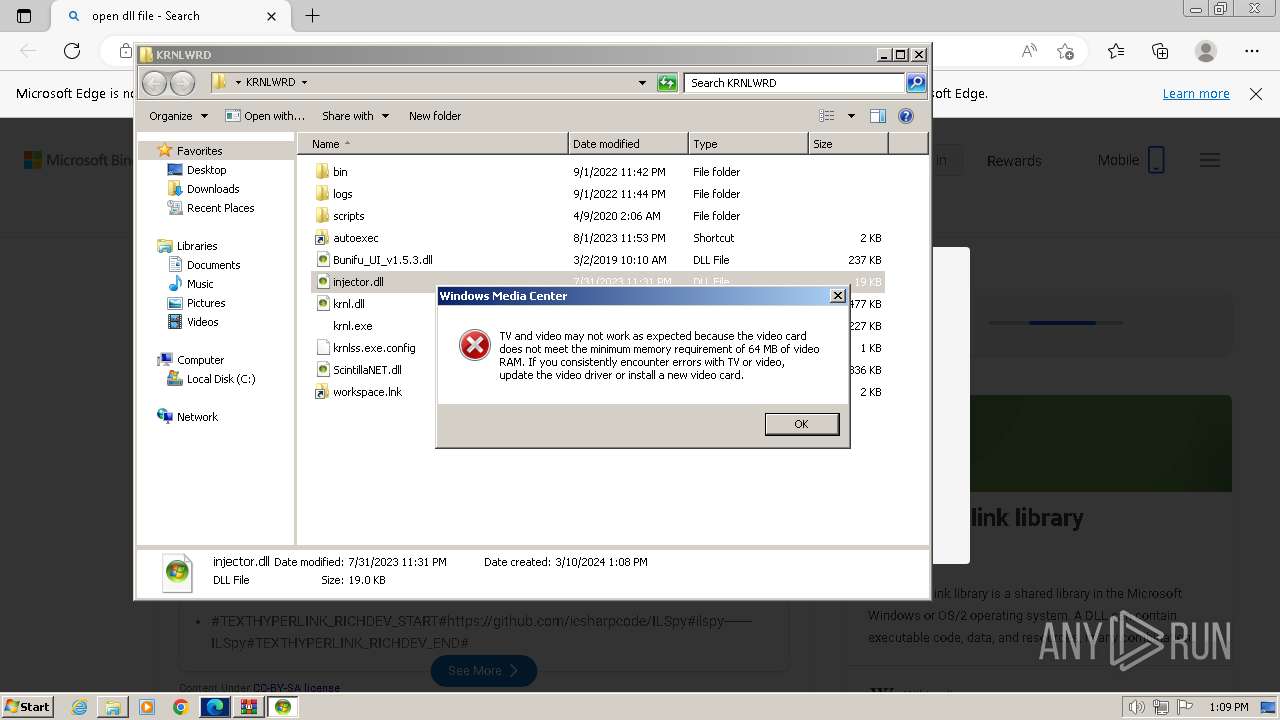
Task: Create a New folder
Action: click(x=435, y=116)
